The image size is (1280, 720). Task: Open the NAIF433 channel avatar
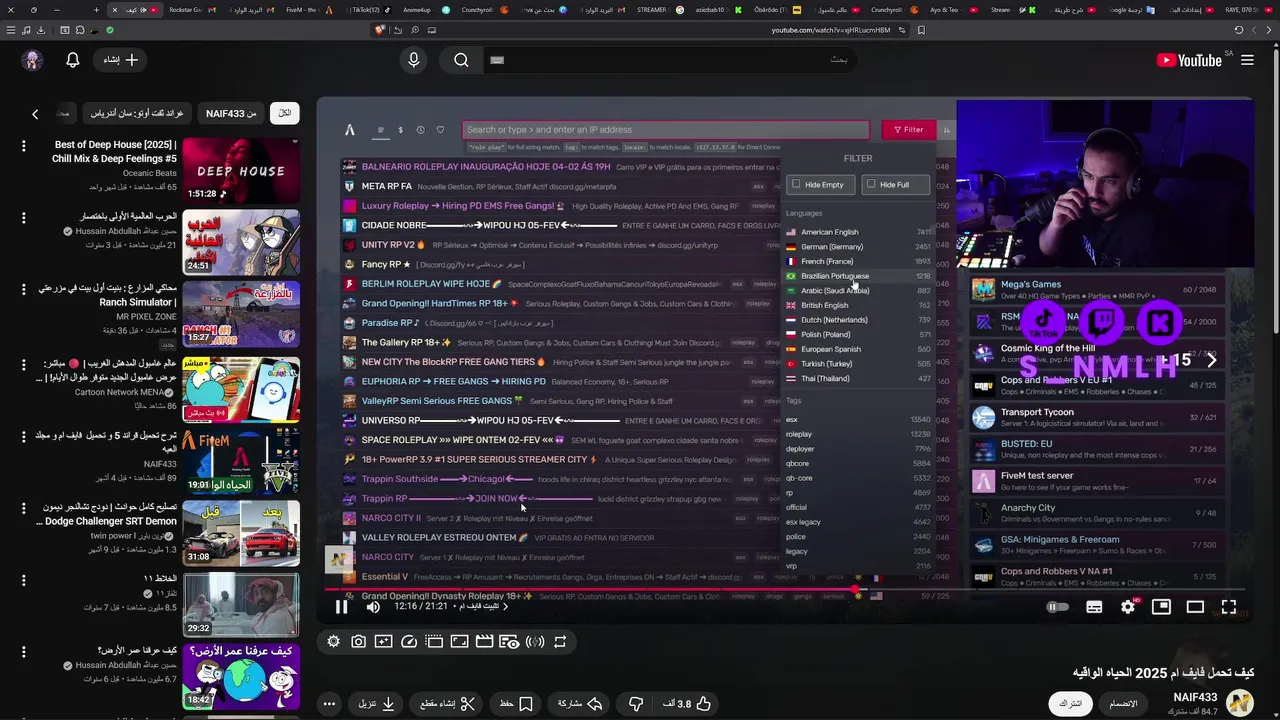pos(1240,704)
